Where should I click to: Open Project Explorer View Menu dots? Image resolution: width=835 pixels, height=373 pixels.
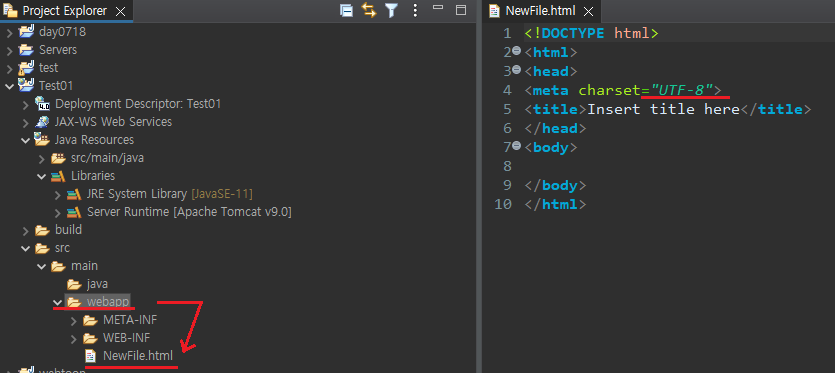[416, 10]
